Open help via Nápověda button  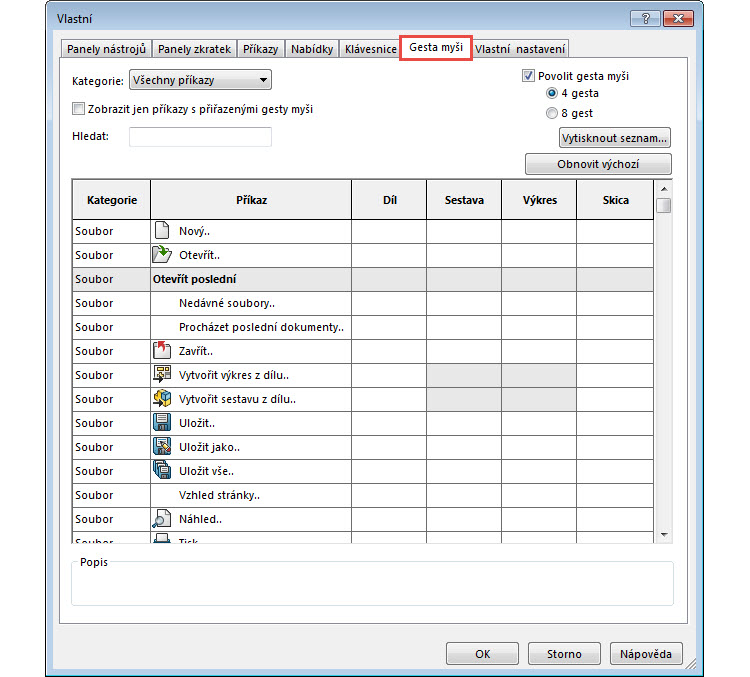pos(646,654)
